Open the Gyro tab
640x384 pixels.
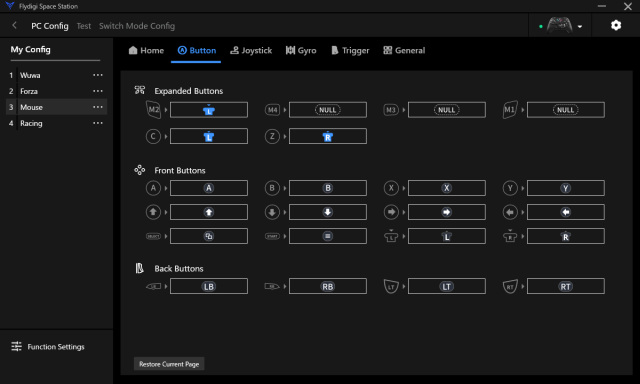[301, 50]
